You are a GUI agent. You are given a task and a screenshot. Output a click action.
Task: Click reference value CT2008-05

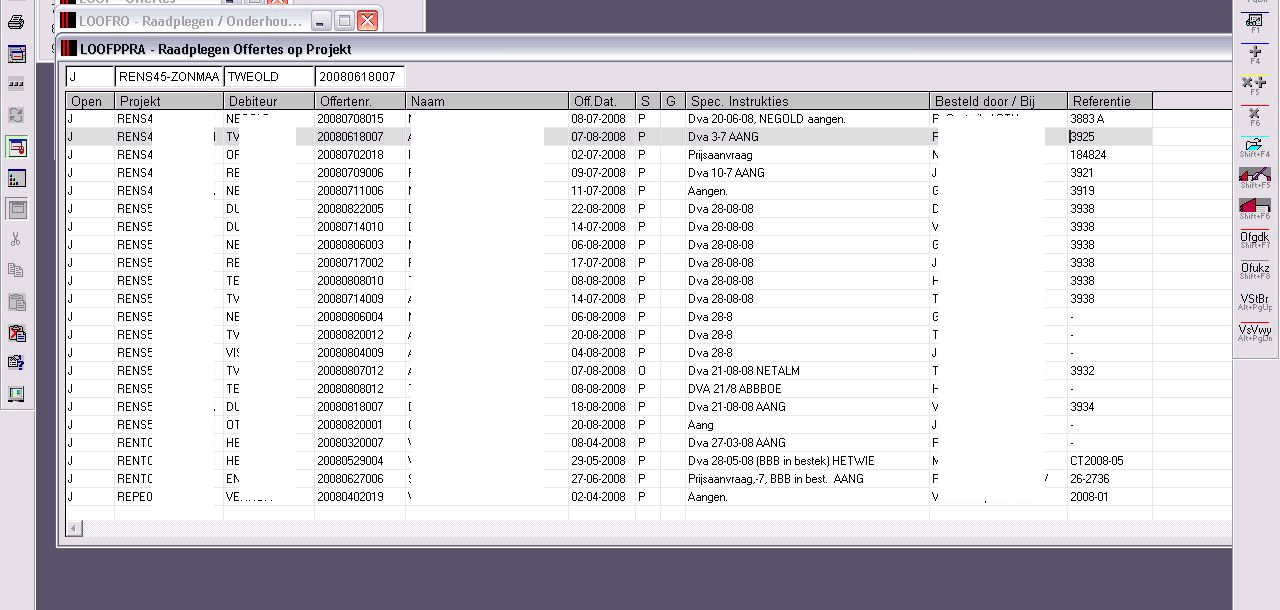[1097, 461]
